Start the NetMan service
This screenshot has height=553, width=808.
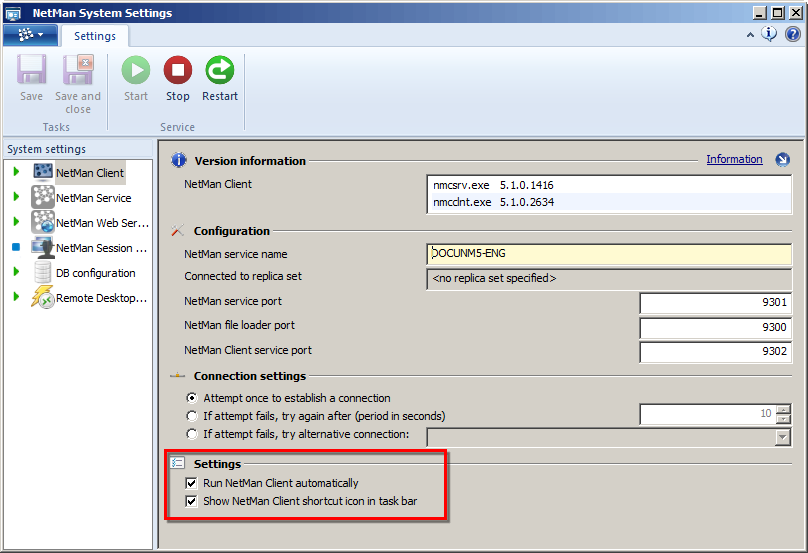(x=136, y=70)
